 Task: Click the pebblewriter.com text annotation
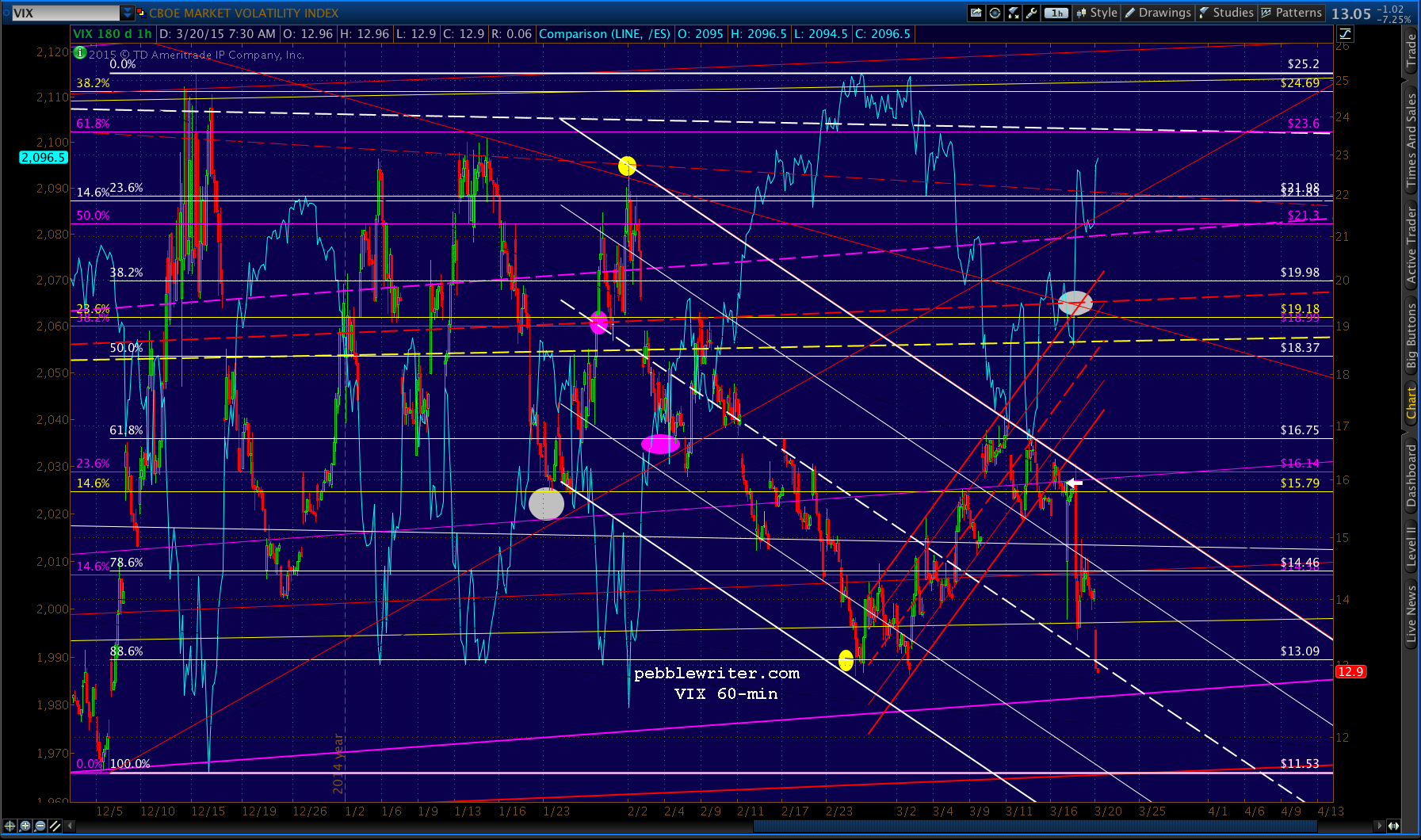(717, 674)
